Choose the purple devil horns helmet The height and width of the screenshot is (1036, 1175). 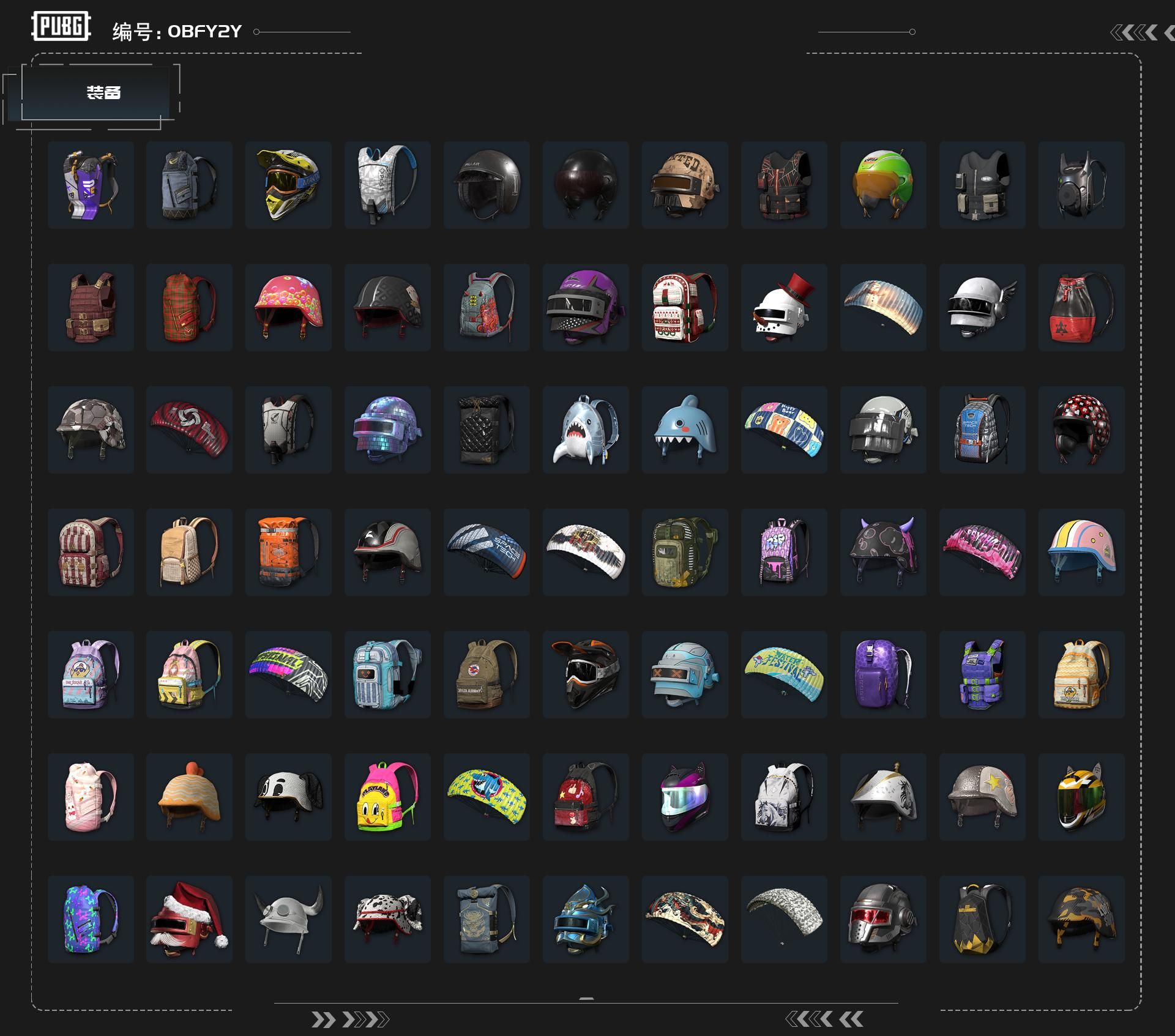click(883, 551)
